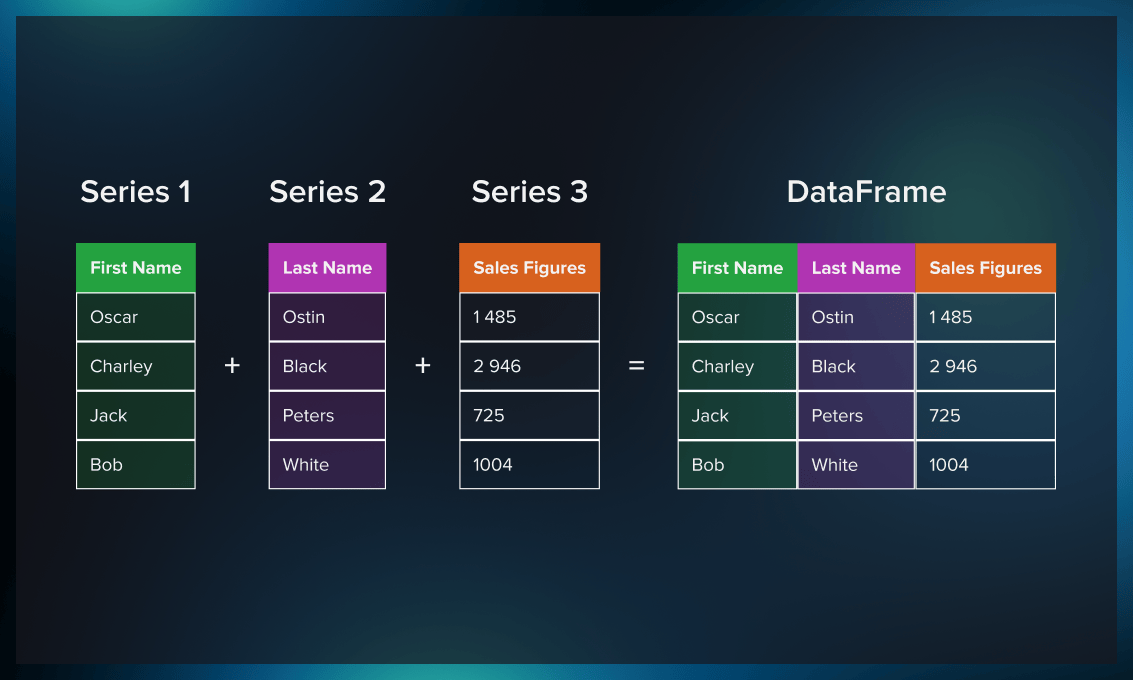Select the Peters cell in Series 2
Screen dimensions: 1133x680
pos(327,416)
